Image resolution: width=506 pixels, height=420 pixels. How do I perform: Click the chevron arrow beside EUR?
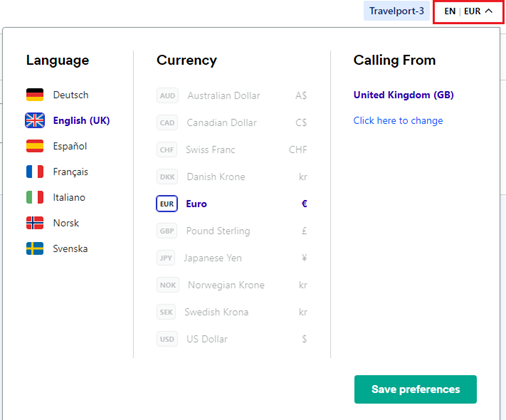coord(489,11)
